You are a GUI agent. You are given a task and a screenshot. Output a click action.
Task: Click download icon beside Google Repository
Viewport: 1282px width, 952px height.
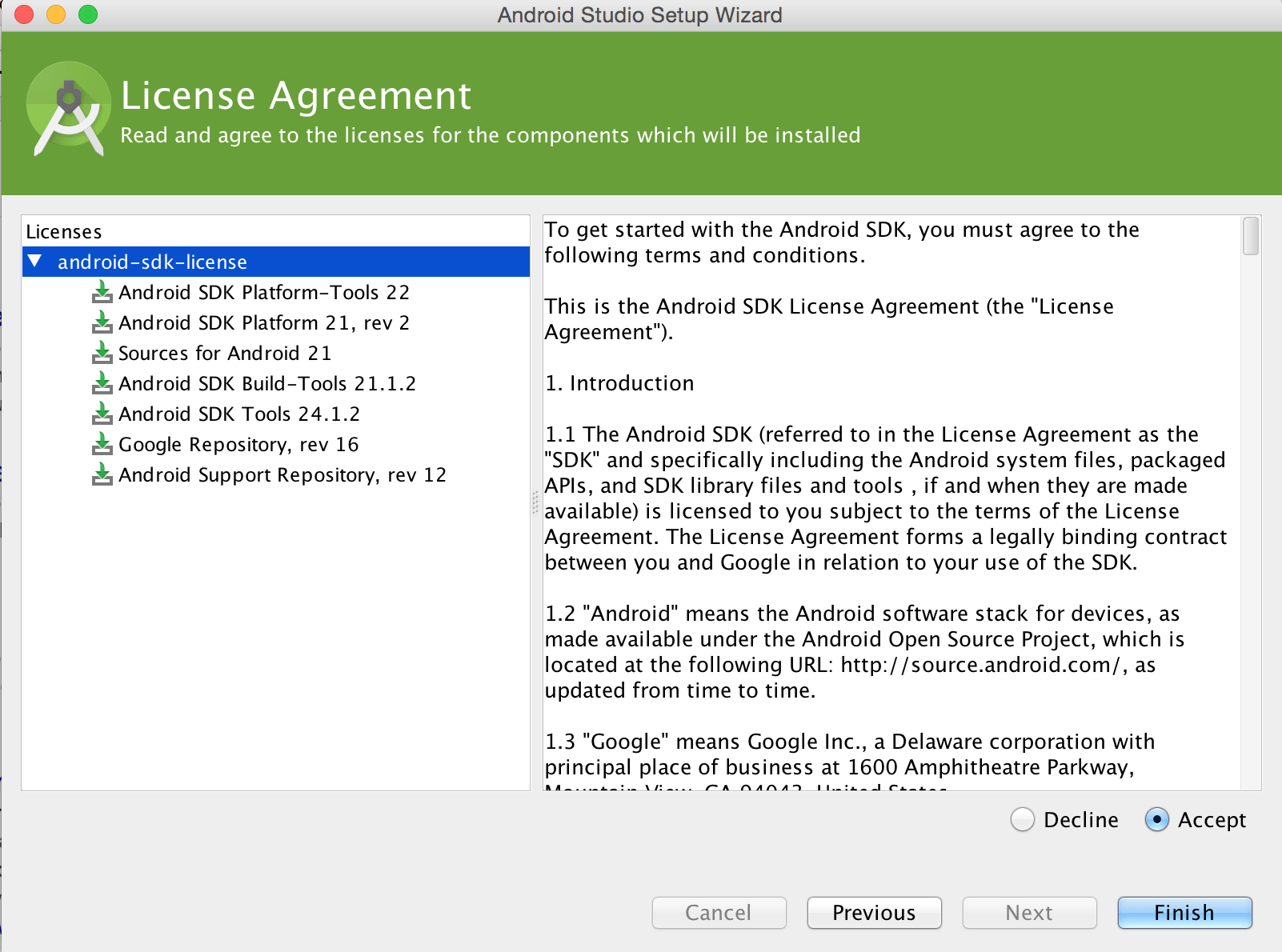pyautogui.click(x=102, y=444)
